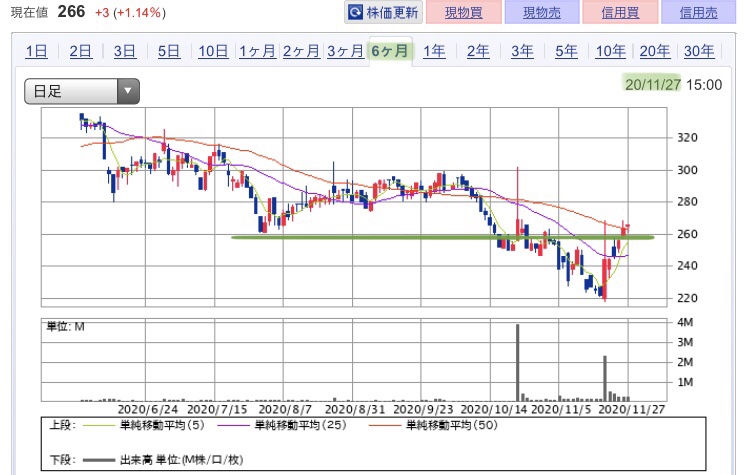749x475 pixels.
Task: Show the 5年 chart range
Action: pos(566,51)
